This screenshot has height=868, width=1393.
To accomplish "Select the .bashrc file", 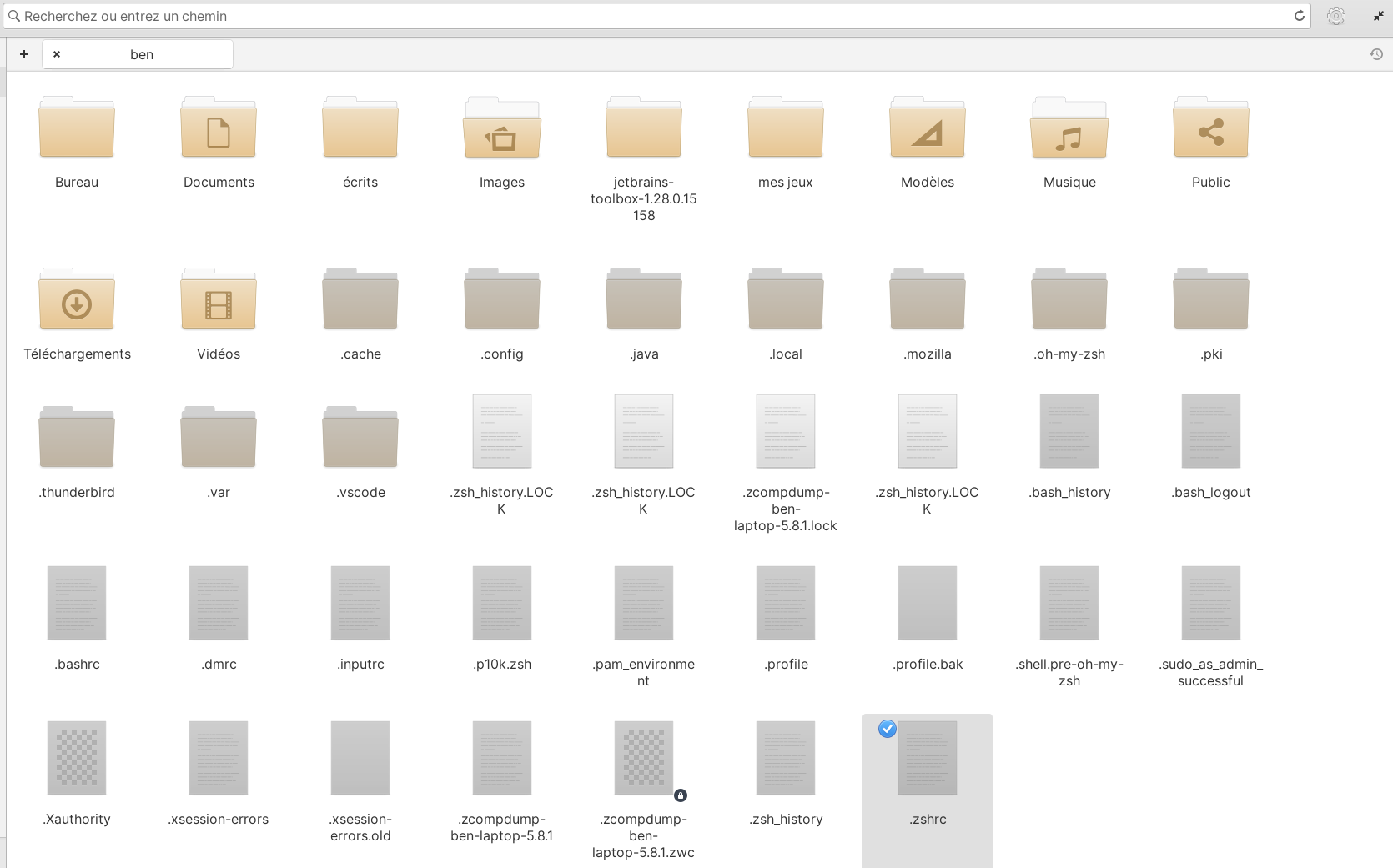I will pyautogui.click(x=77, y=603).
